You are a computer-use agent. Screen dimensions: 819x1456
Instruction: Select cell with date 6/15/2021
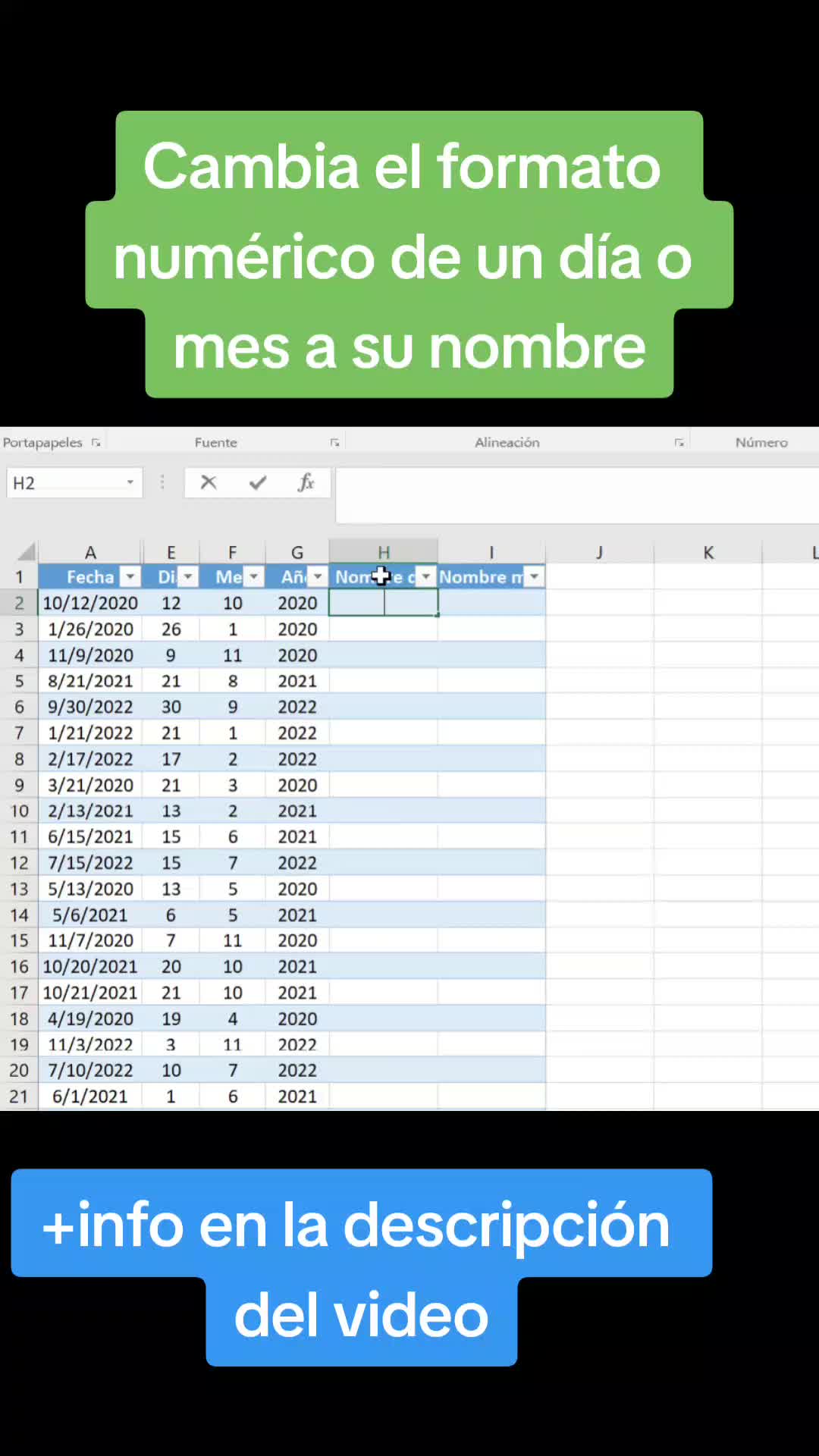pos(90,836)
